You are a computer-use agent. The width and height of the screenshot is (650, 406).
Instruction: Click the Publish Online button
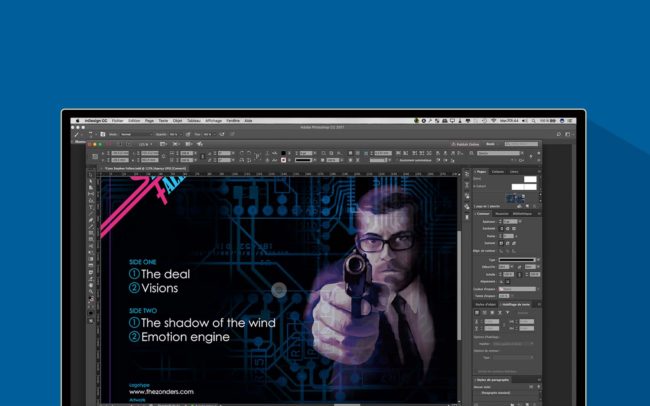[466, 144]
